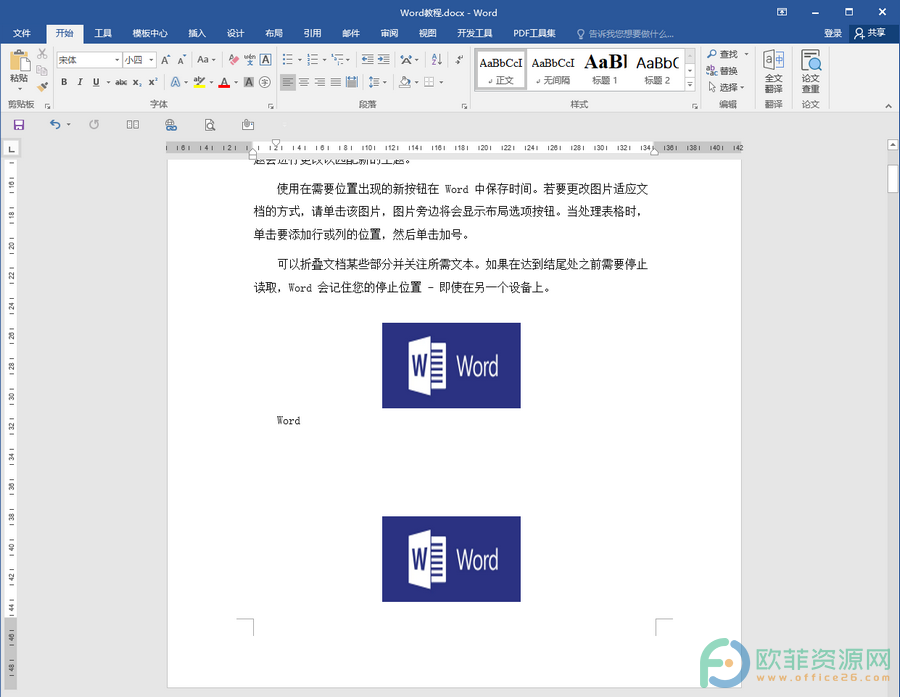
Task: Increase paragraph indent
Action: click(383, 60)
